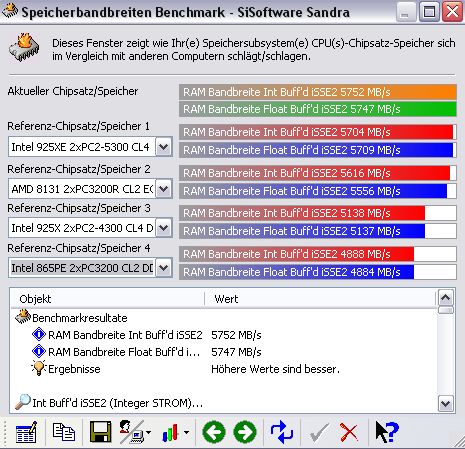Click the results list scroll down arrow
Screen dimensions: 465x449
446,404
